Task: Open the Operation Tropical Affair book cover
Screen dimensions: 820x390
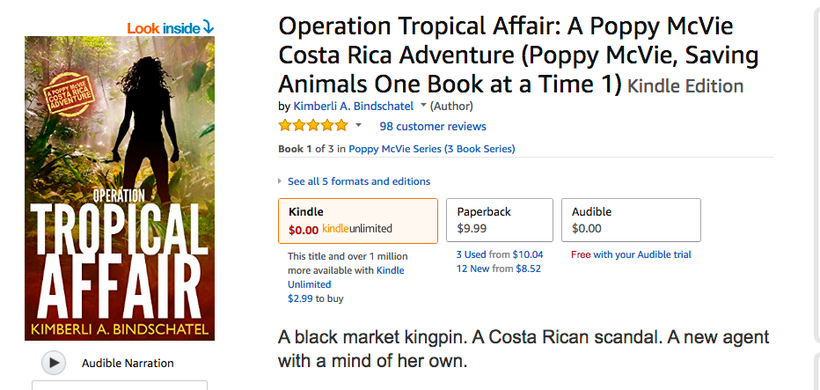Action: pyautogui.click(x=120, y=188)
